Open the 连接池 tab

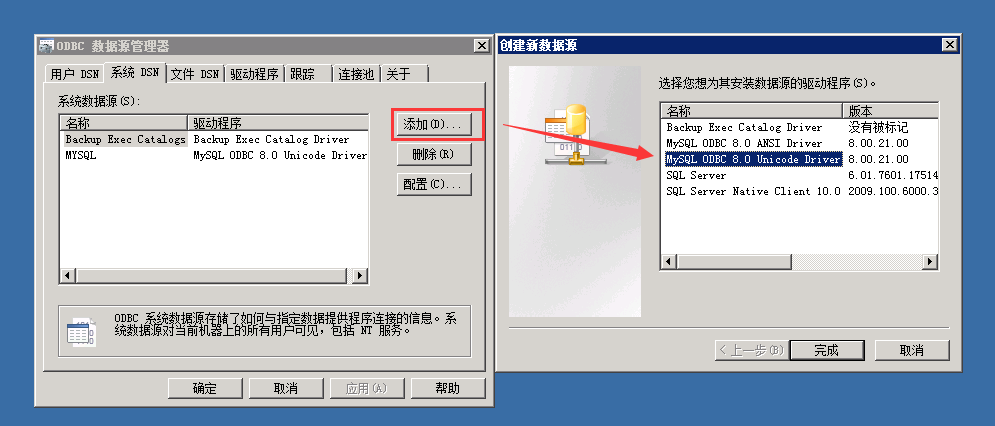coord(355,74)
